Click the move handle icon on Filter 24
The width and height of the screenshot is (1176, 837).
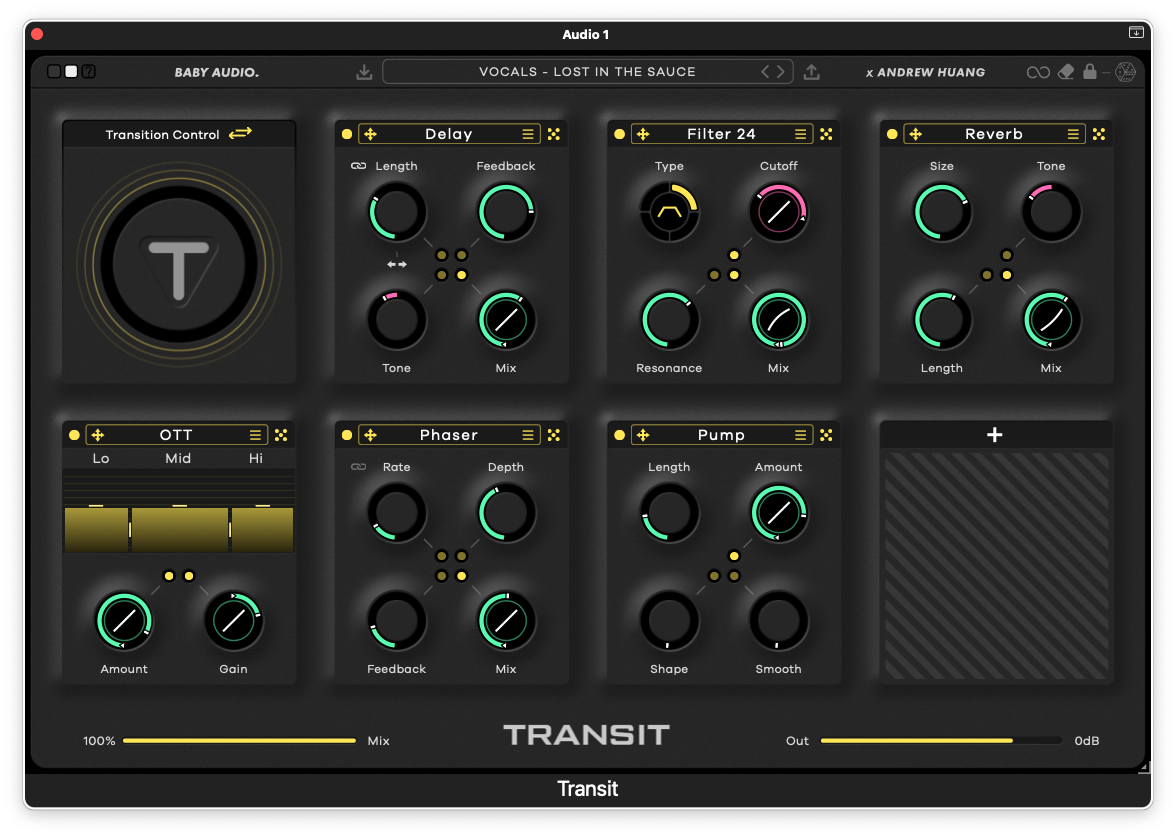(643, 134)
